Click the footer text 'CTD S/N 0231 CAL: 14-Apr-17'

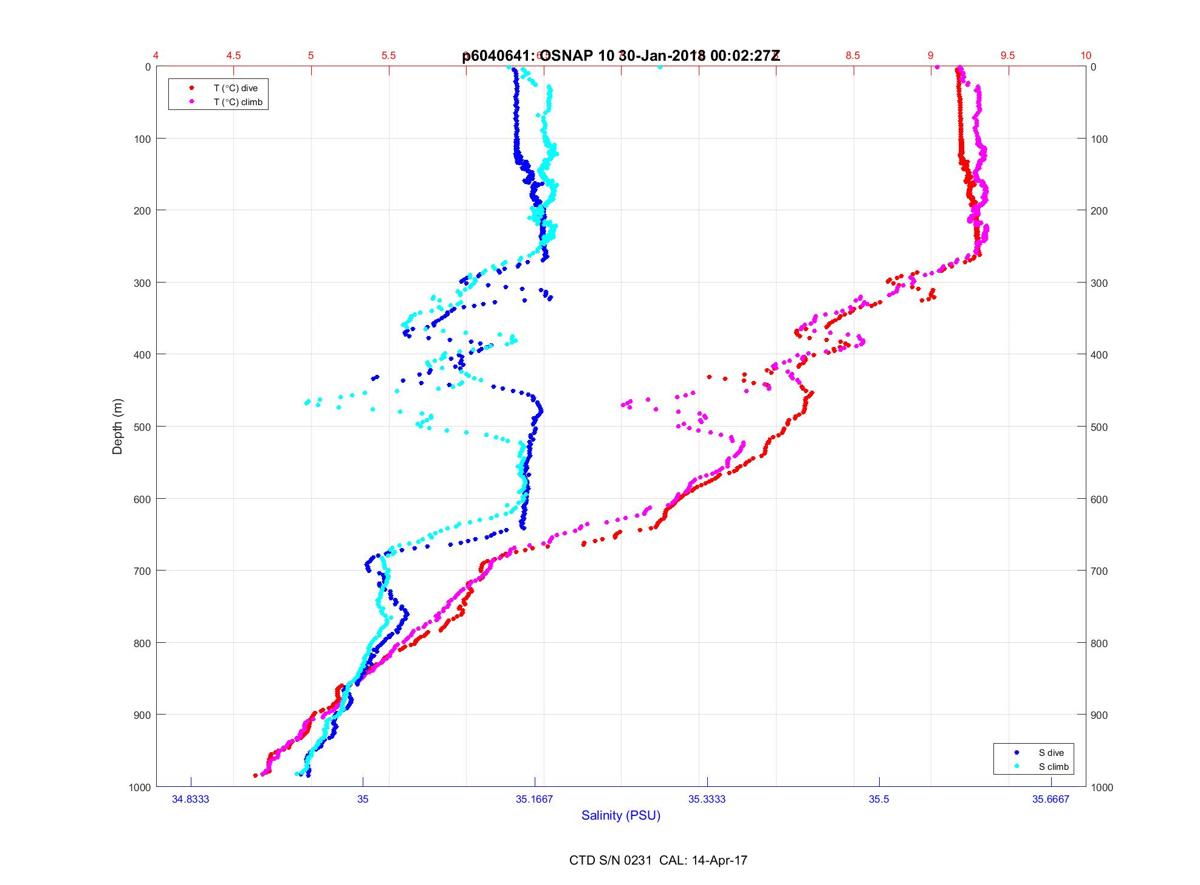coord(656,859)
